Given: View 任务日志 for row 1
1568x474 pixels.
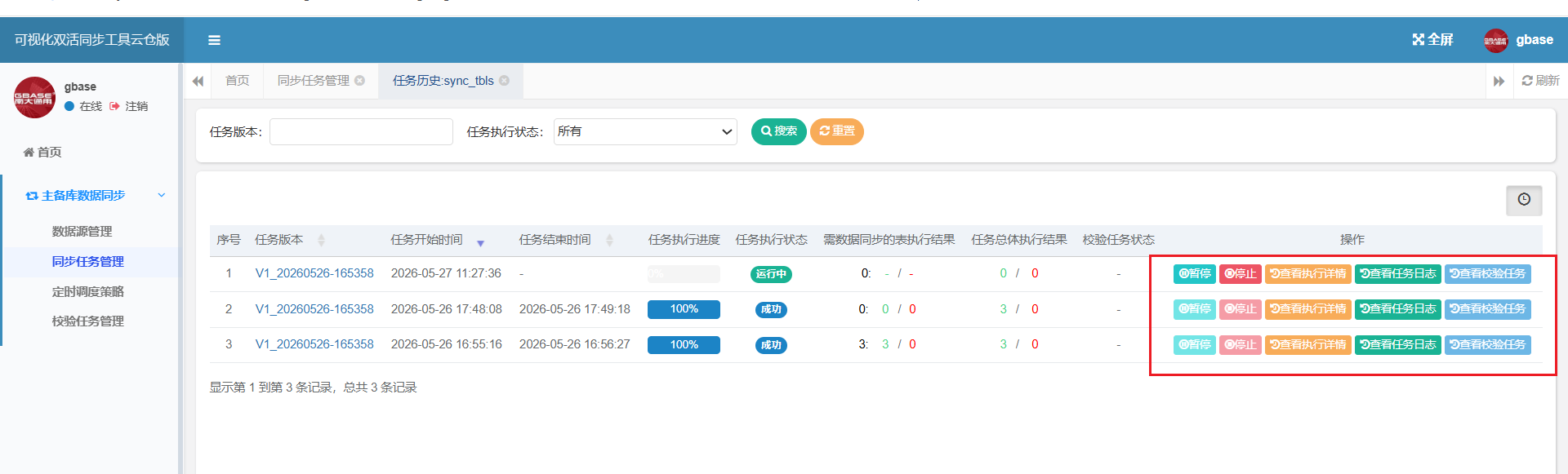Looking at the screenshot, I should point(1398,274).
